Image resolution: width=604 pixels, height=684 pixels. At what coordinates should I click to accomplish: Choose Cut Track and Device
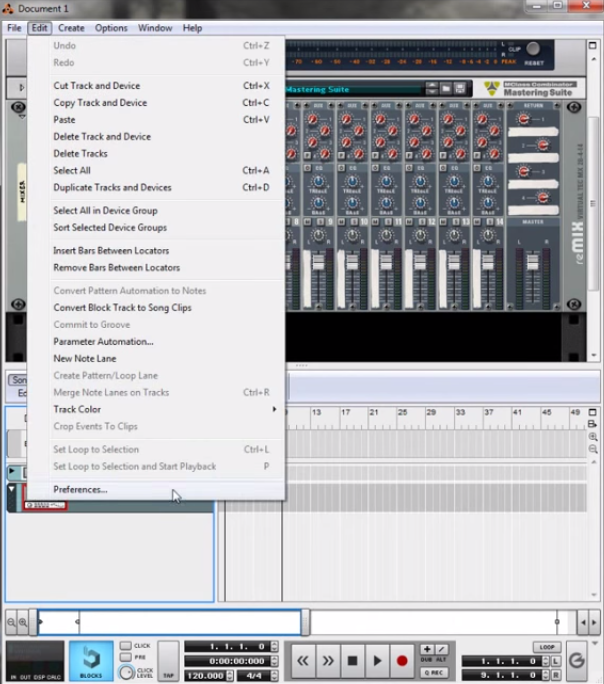point(157,86)
